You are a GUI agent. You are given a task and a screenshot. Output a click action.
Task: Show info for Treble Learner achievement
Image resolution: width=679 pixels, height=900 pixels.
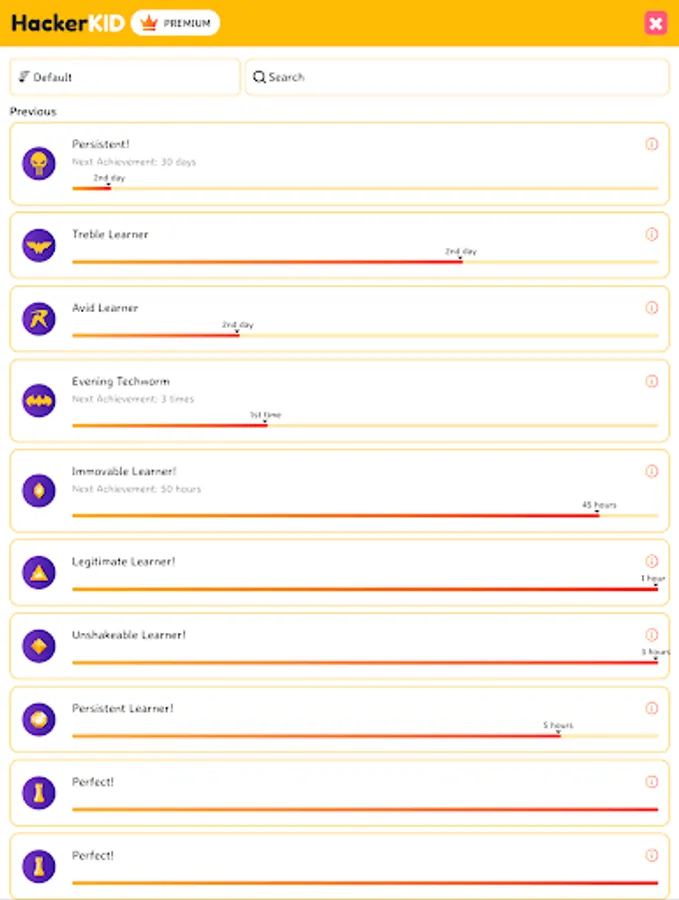pyautogui.click(x=652, y=235)
